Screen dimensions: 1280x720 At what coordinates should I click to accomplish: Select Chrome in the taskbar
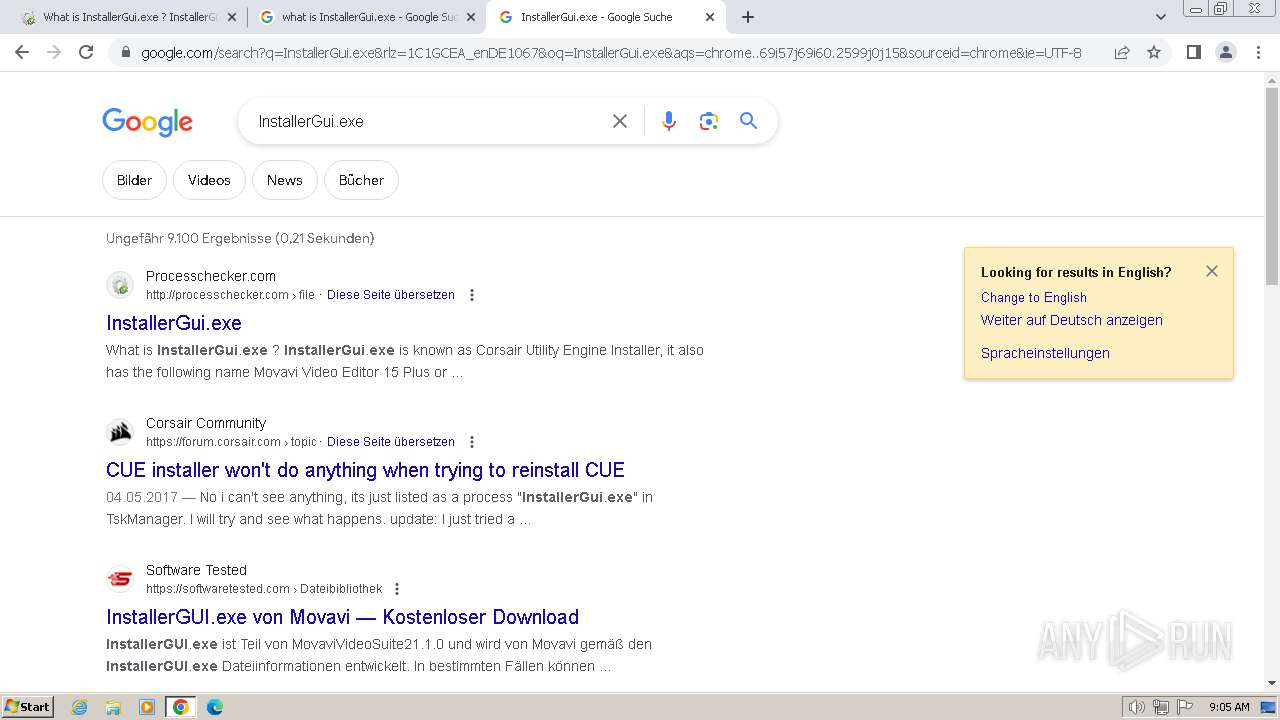181,707
